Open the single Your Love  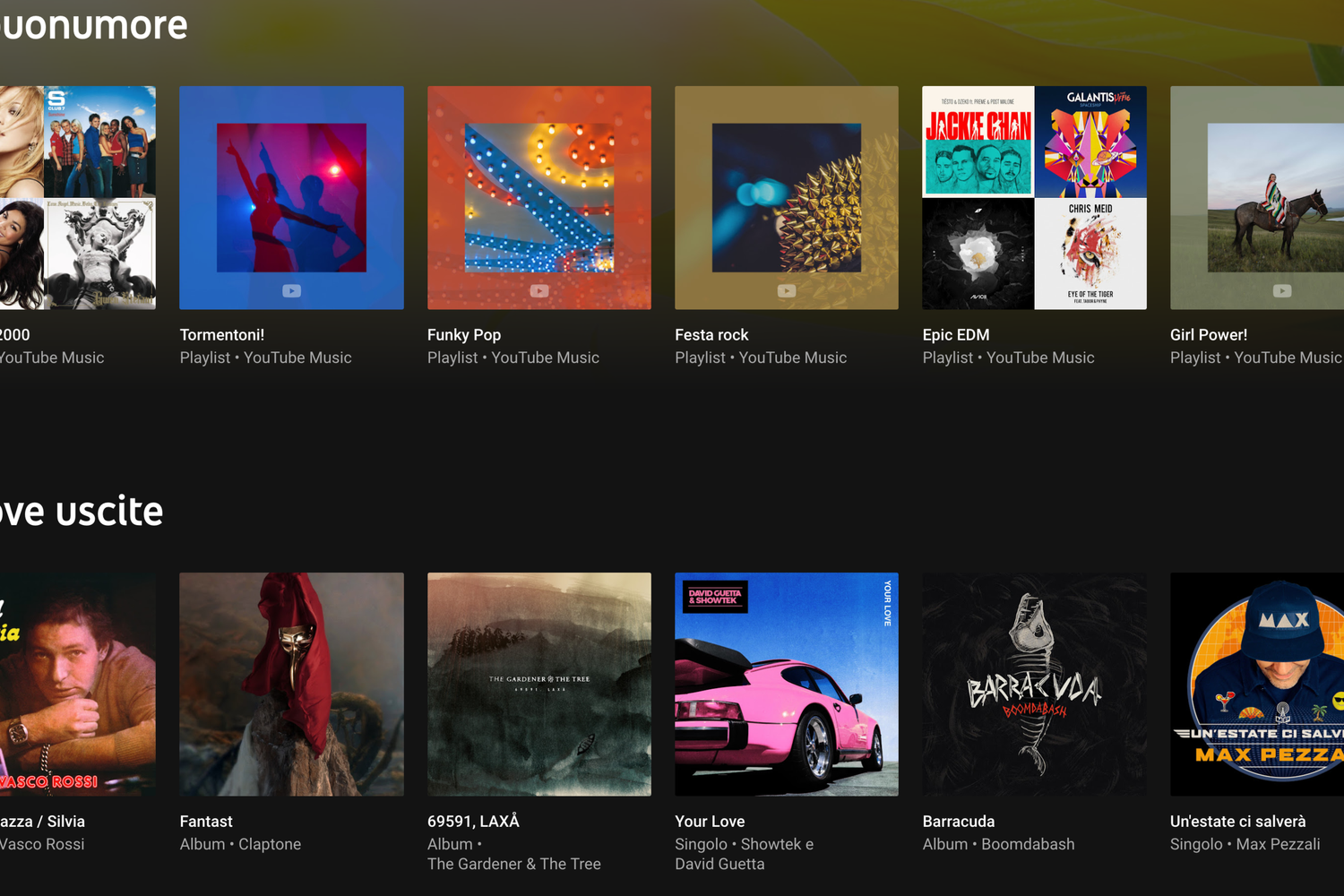point(710,821)
